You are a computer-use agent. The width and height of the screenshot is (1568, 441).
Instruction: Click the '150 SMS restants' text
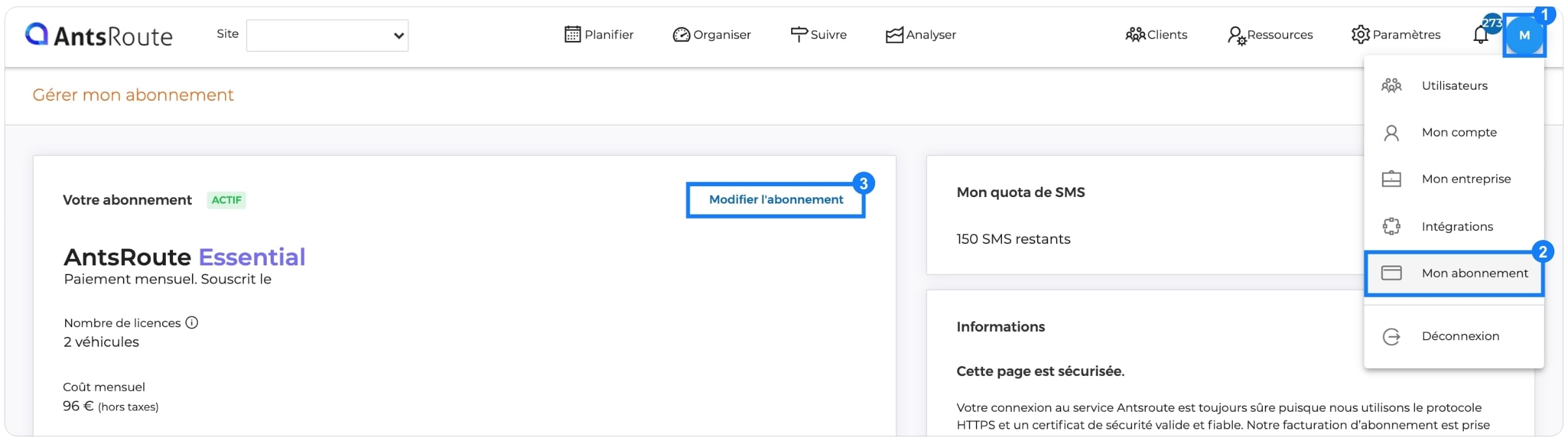1013,239
